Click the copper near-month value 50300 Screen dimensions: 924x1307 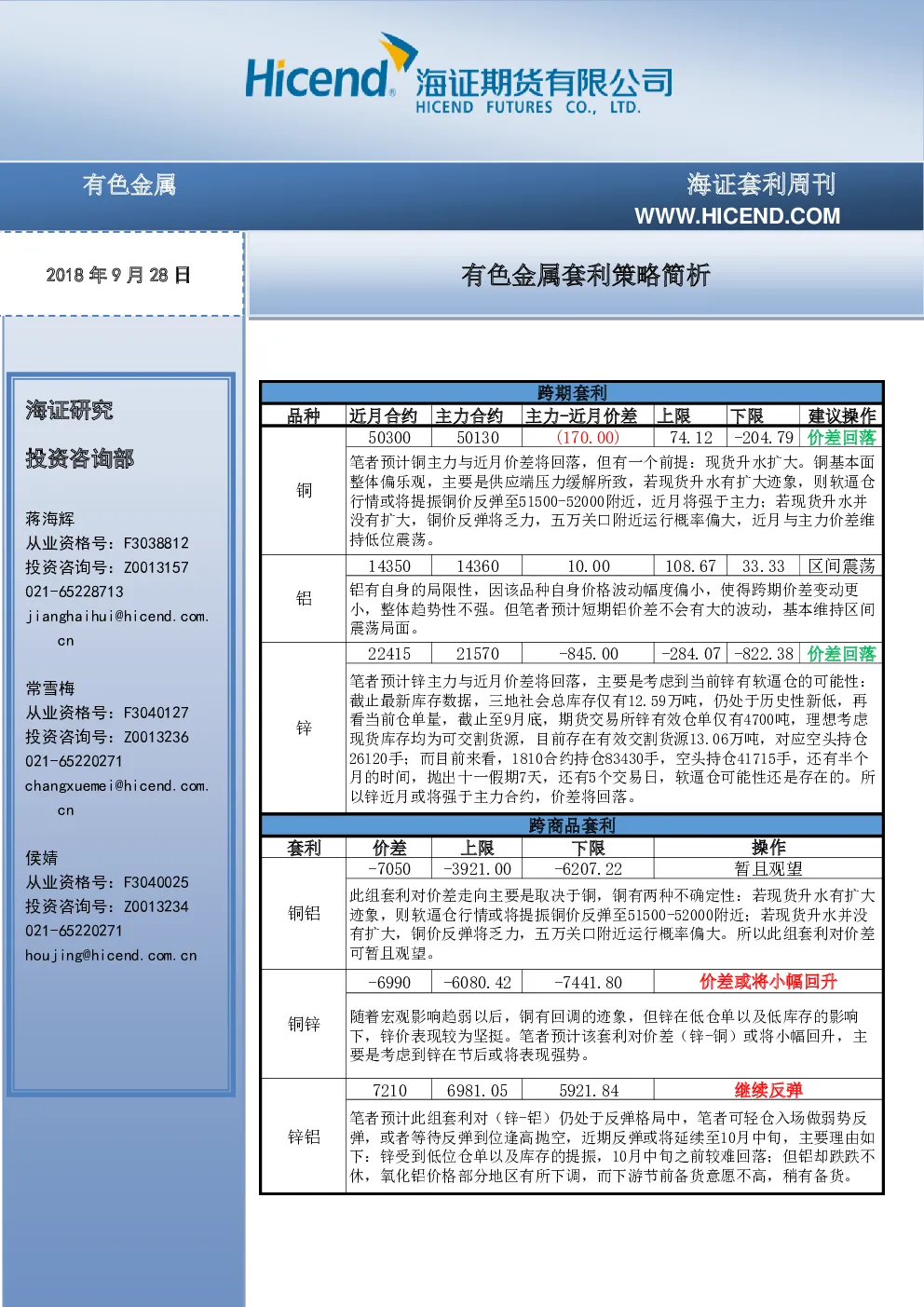pos(389,438)
